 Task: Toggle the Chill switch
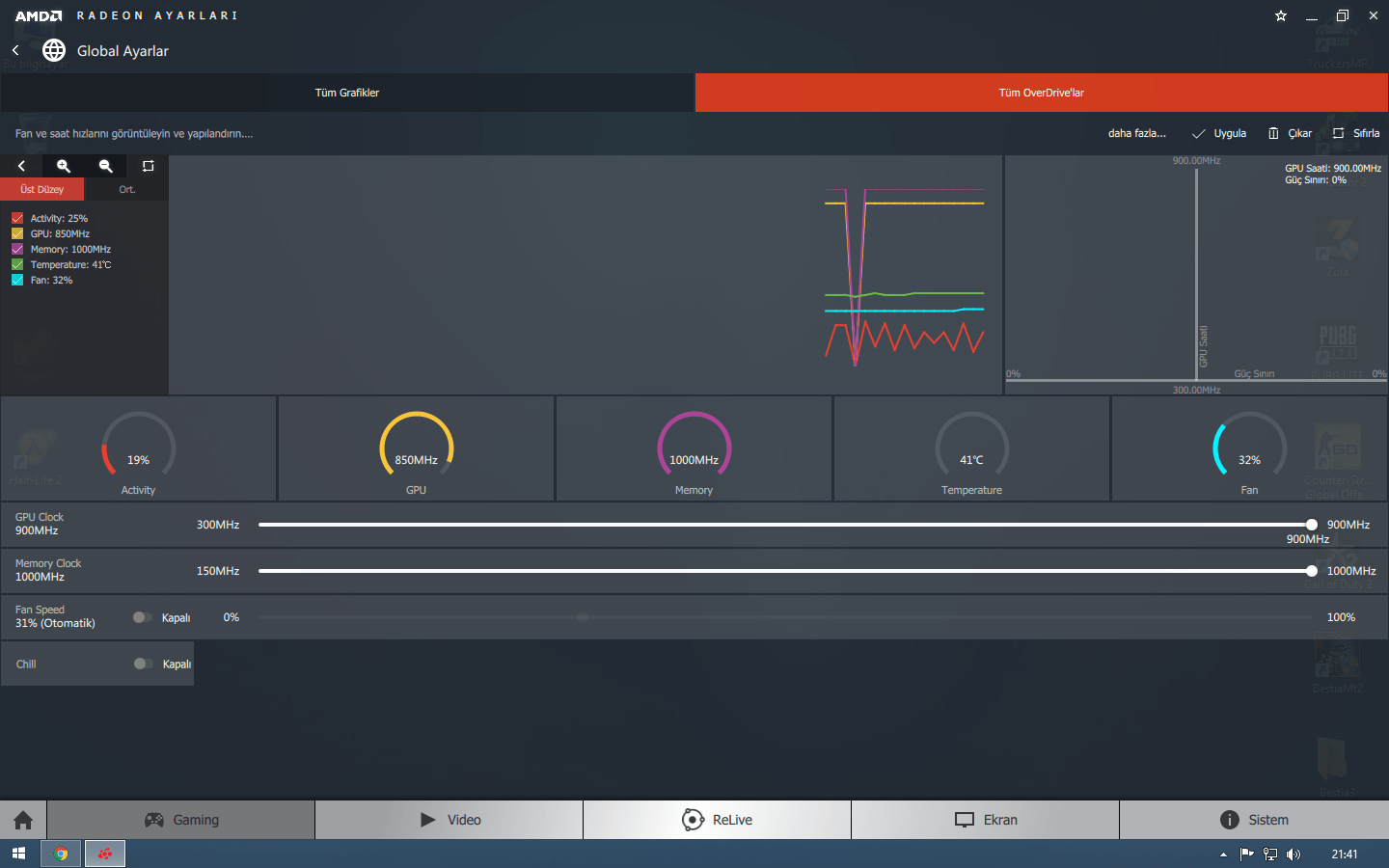click(144, 664)
